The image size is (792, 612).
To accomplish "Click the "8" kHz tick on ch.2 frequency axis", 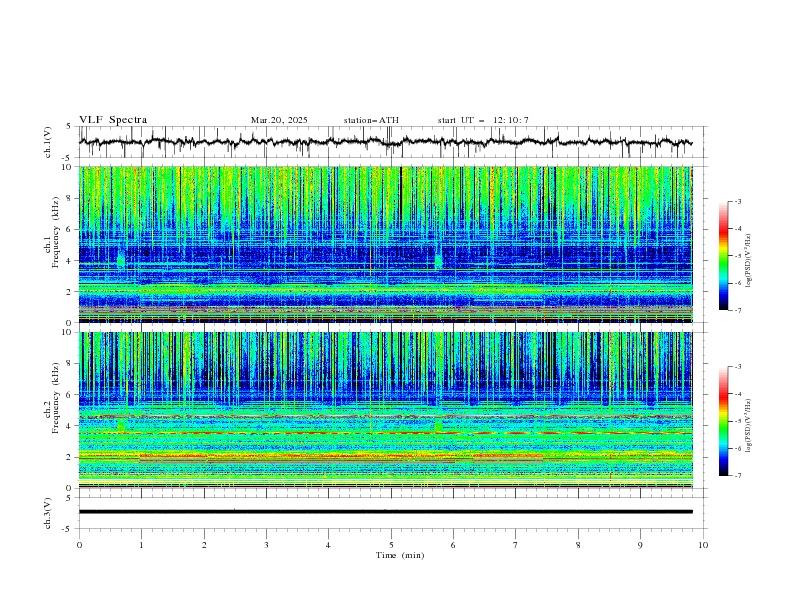I will [70, 364].
